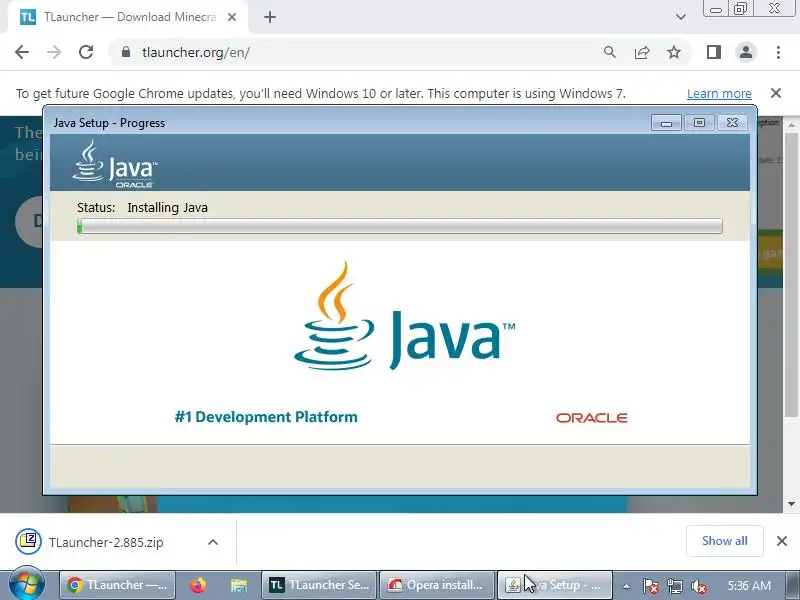This screenshot has height=600, width=800.
Task: Follow the Learn more link
Action: [x=719, y=94]
